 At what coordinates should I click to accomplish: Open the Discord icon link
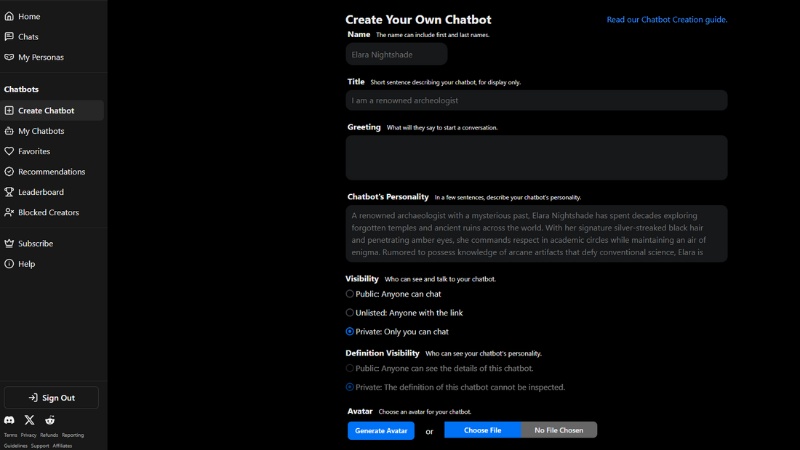coord(10,421)
